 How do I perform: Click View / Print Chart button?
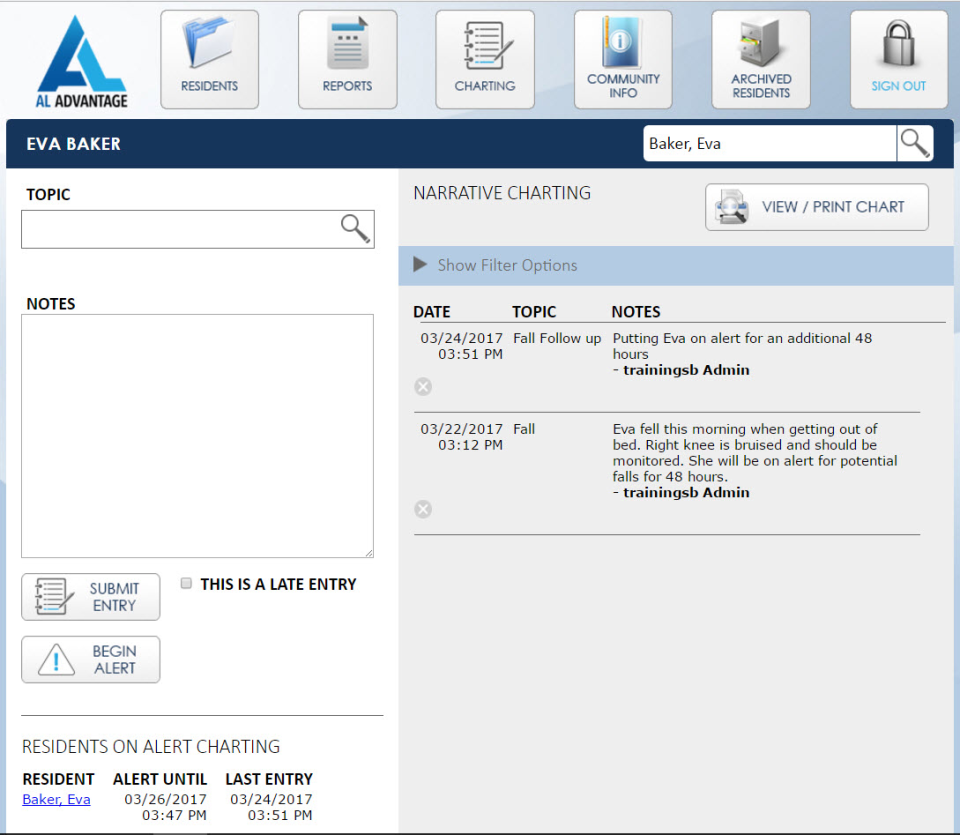click(817, 207)
